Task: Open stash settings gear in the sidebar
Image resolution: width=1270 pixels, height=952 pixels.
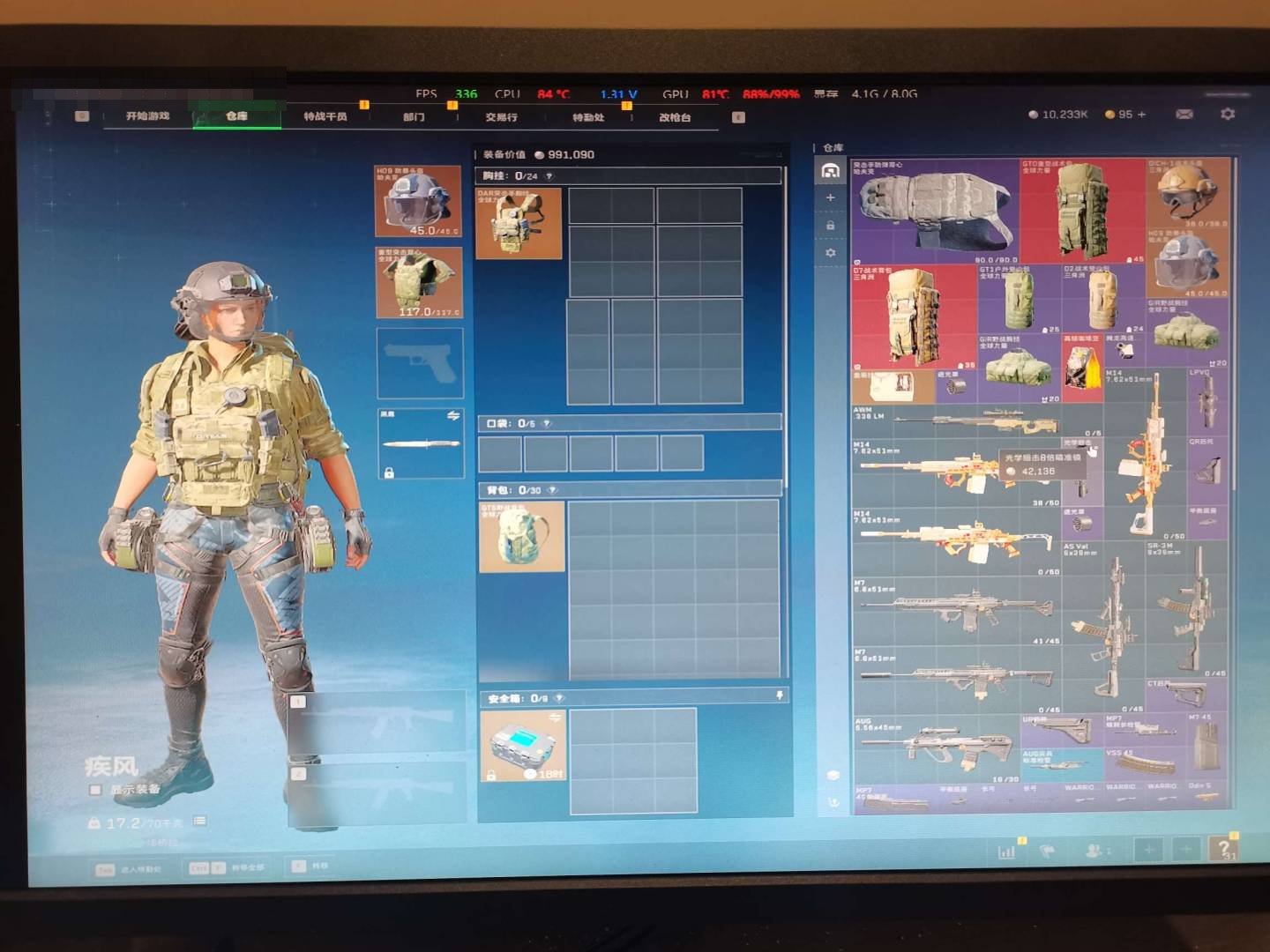Action: pos(830,253)
